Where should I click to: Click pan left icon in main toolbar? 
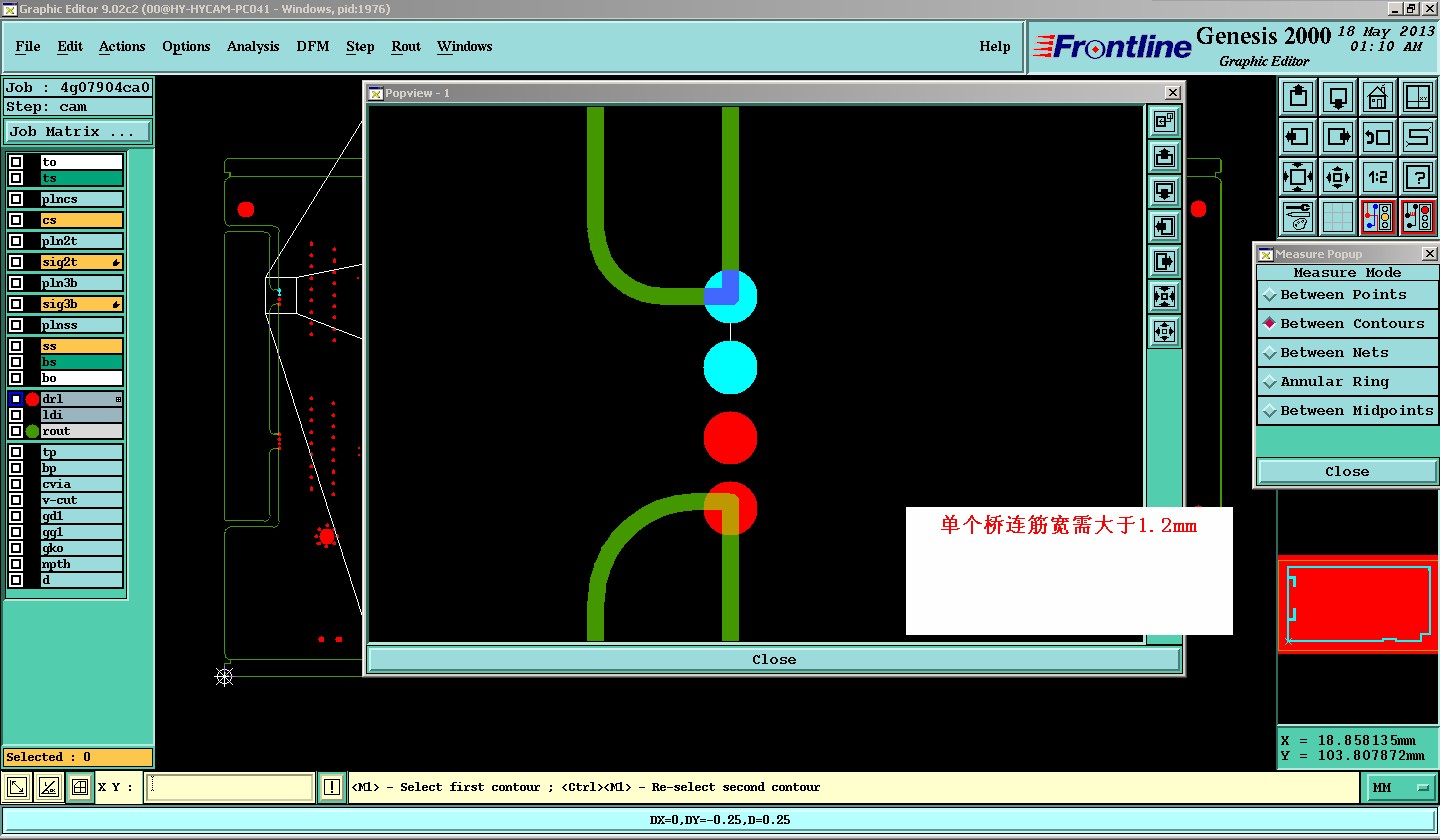tap(1298, 137)
